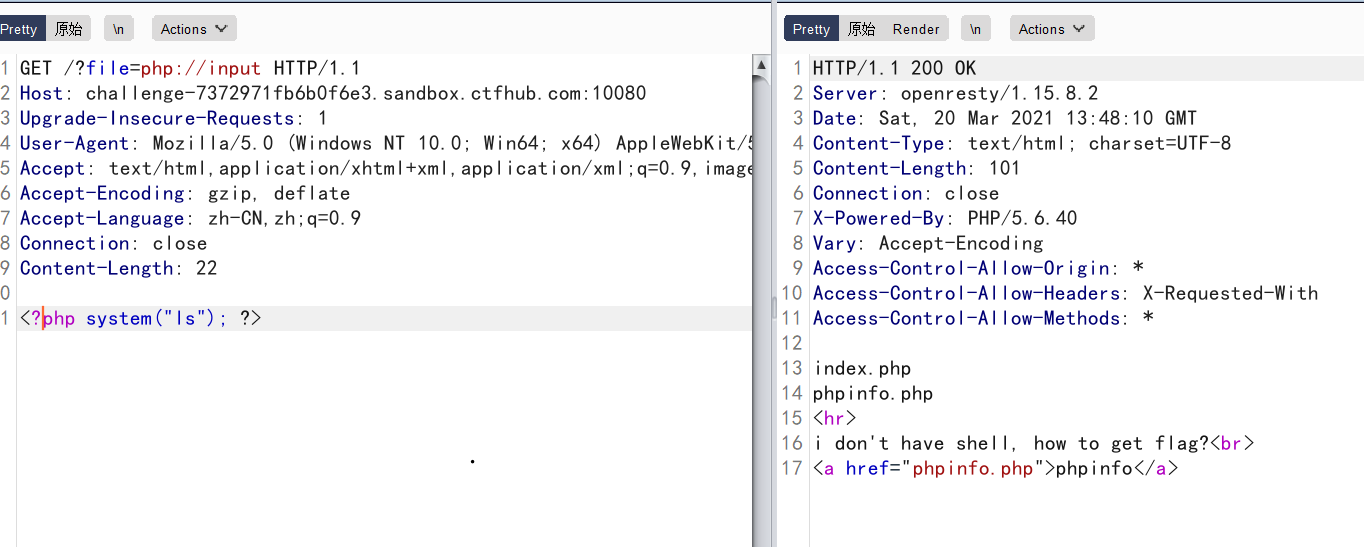Click phpinfo.php on line 14
The width and height of the screenshot is (1364, 547).
tap(872, 393)
